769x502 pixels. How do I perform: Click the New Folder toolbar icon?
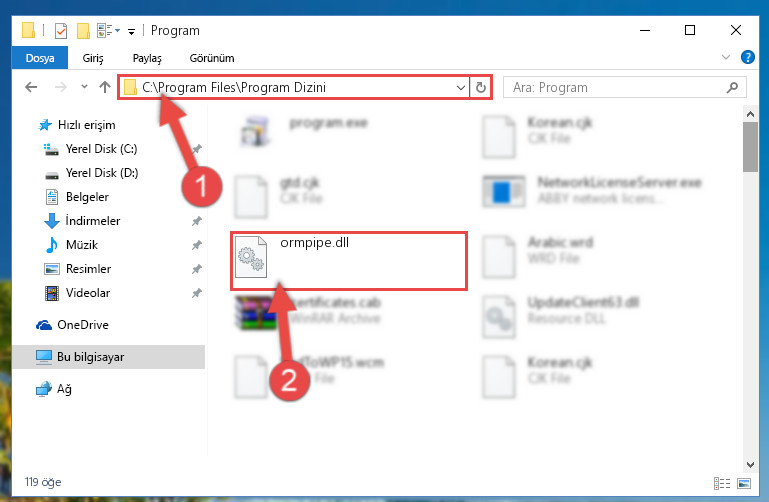point(83,31)
